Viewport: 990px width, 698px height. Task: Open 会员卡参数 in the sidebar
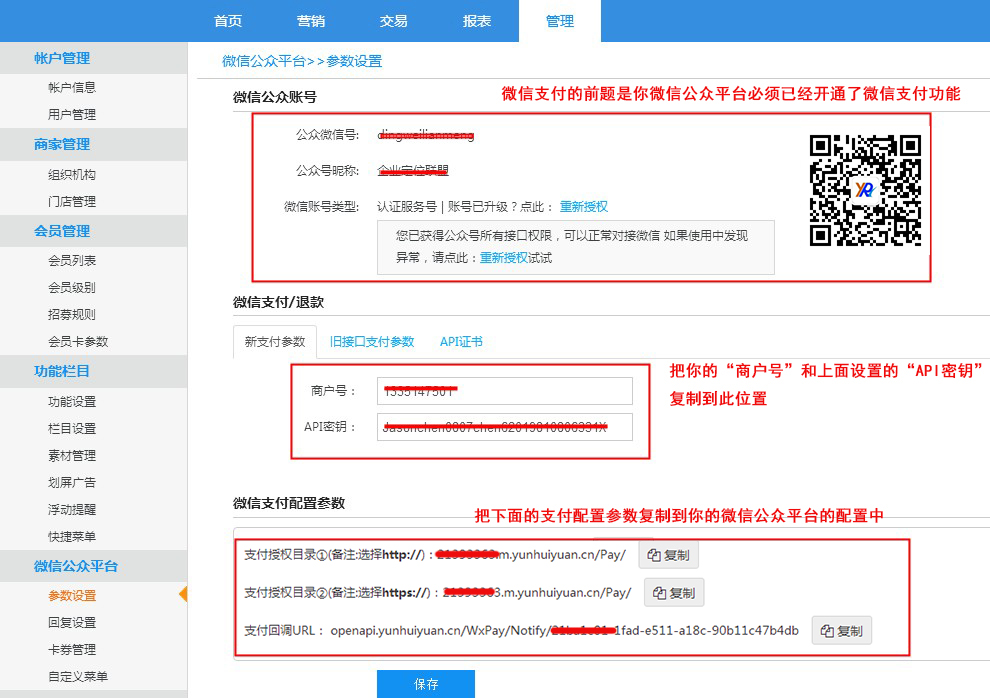click(x=78, y=342)
